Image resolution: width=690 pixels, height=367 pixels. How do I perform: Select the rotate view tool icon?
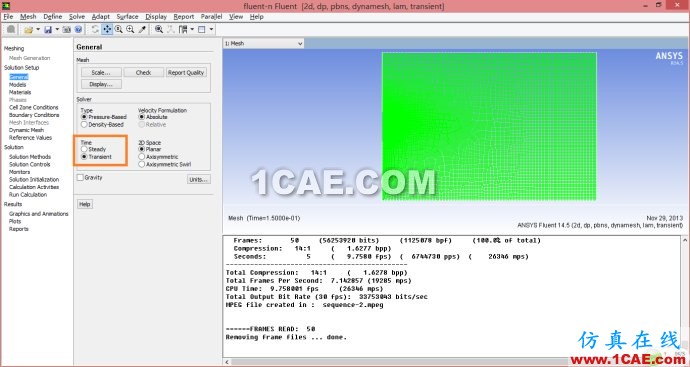pyautogui.click(x=95, y=29)
